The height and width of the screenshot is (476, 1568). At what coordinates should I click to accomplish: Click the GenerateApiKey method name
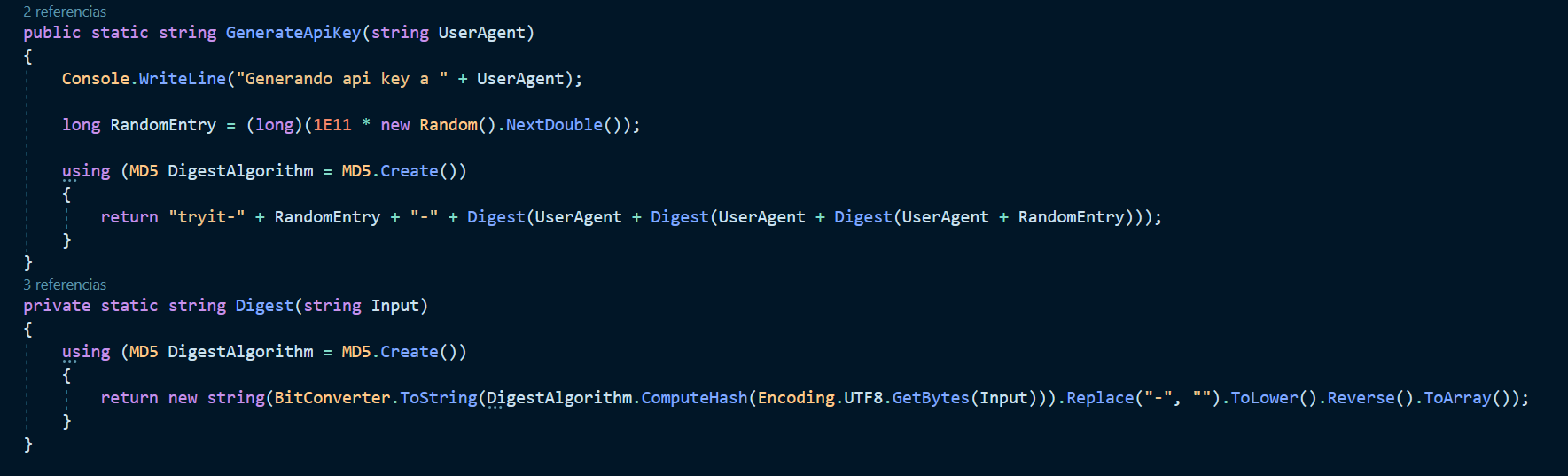point(293,33)
